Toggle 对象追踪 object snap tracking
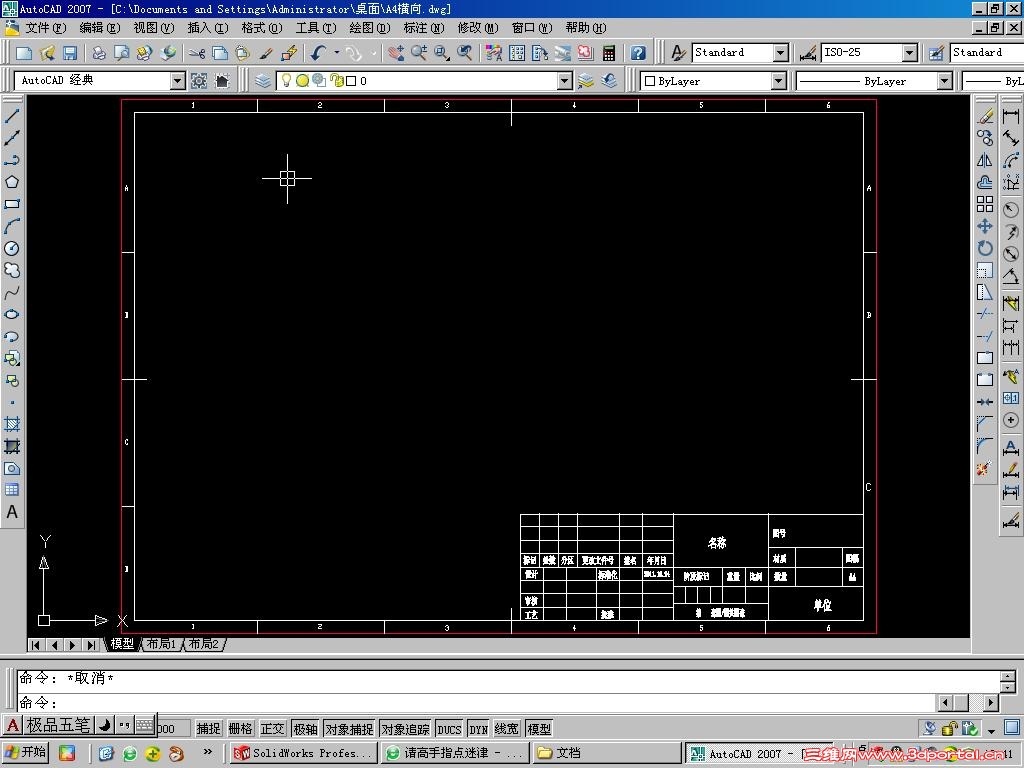The width and height of the screenshot is (1024, 768). [405, 728]
